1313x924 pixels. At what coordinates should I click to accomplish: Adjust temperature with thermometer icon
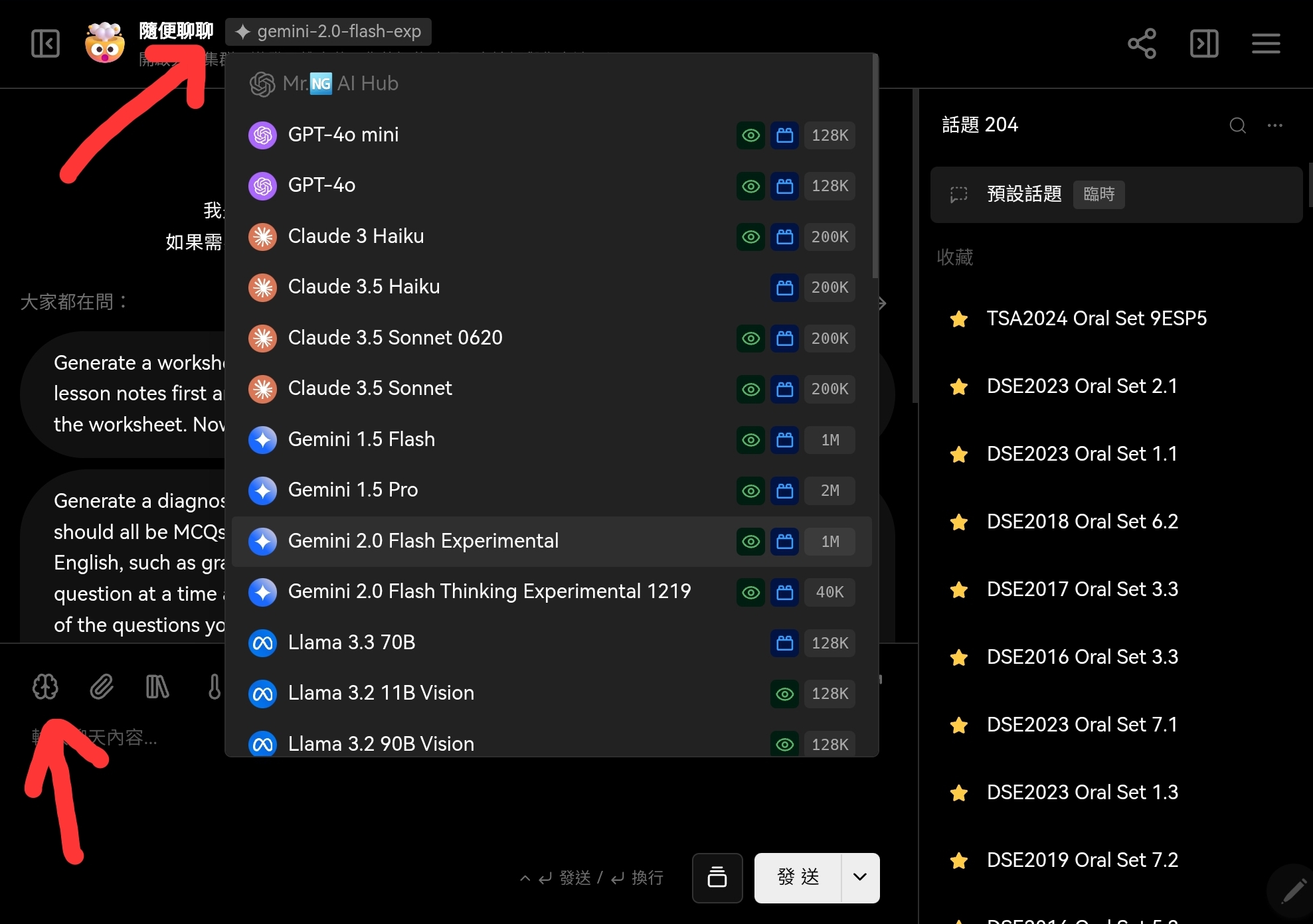click(x=214, y=686)
